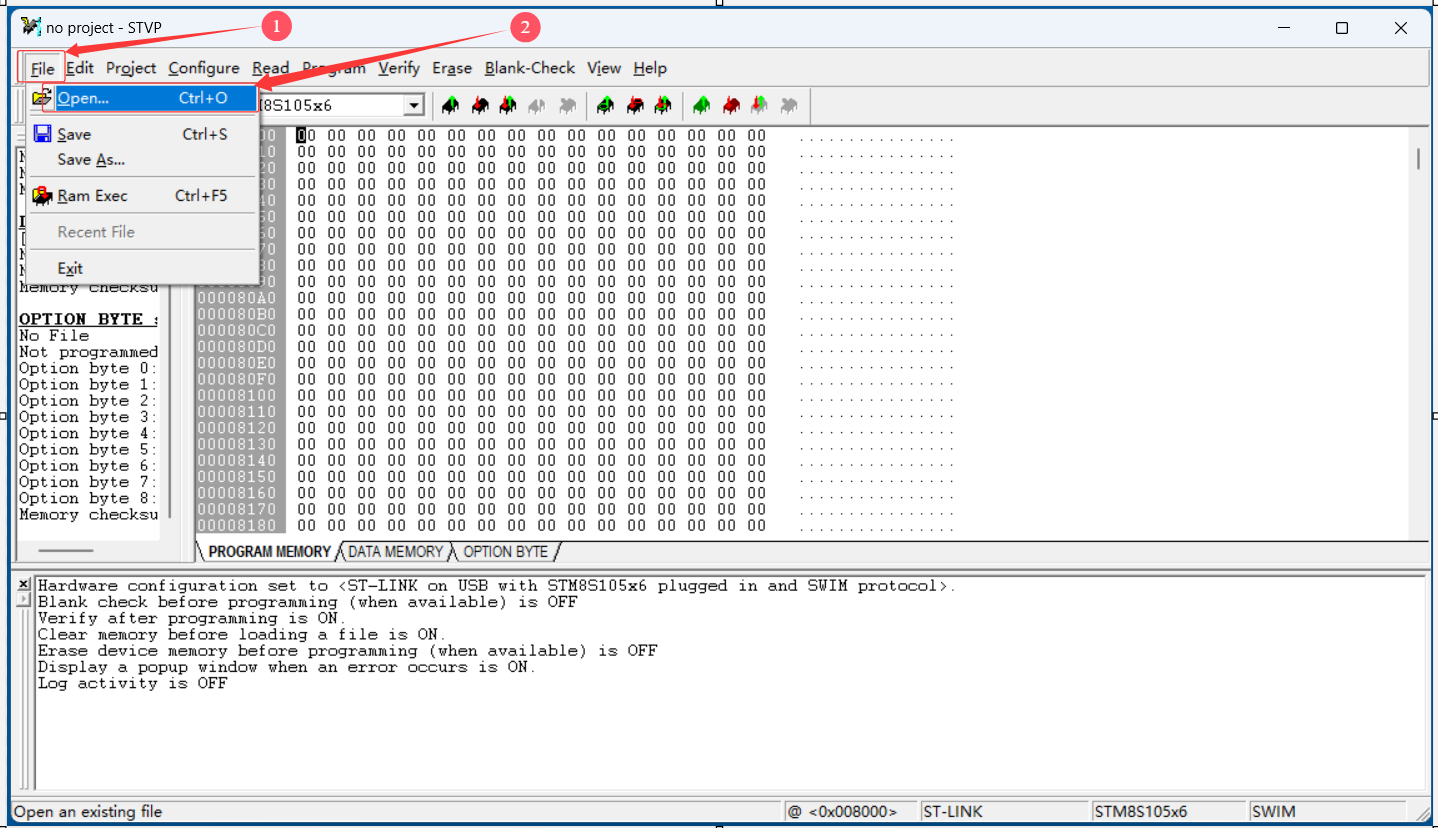The height and width of the screenshot is (828, 1438).
Task: Click "Open an existing file" status bar hint
Action: pos(88,811)
